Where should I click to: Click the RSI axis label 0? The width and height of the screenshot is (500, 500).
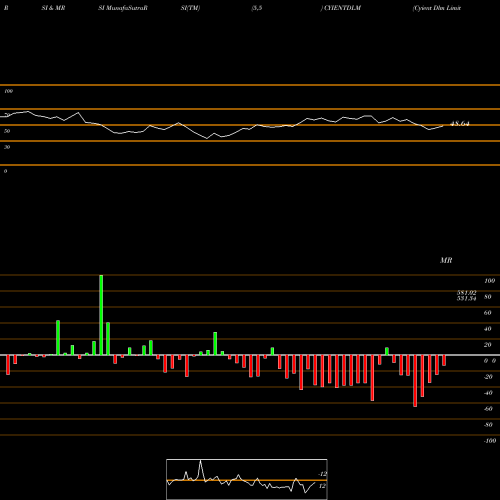tap(5, 171)
